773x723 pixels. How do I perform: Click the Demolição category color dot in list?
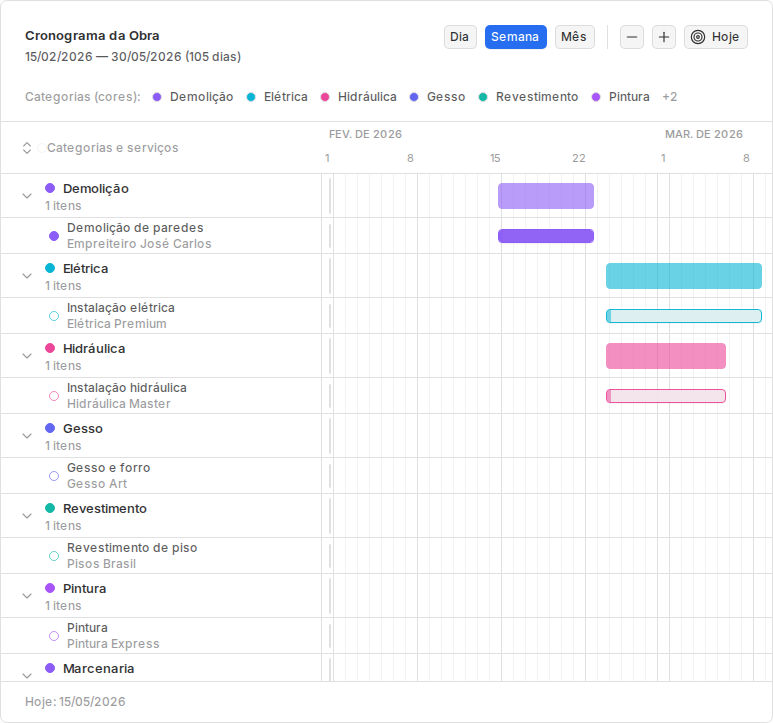coord(50,188)
